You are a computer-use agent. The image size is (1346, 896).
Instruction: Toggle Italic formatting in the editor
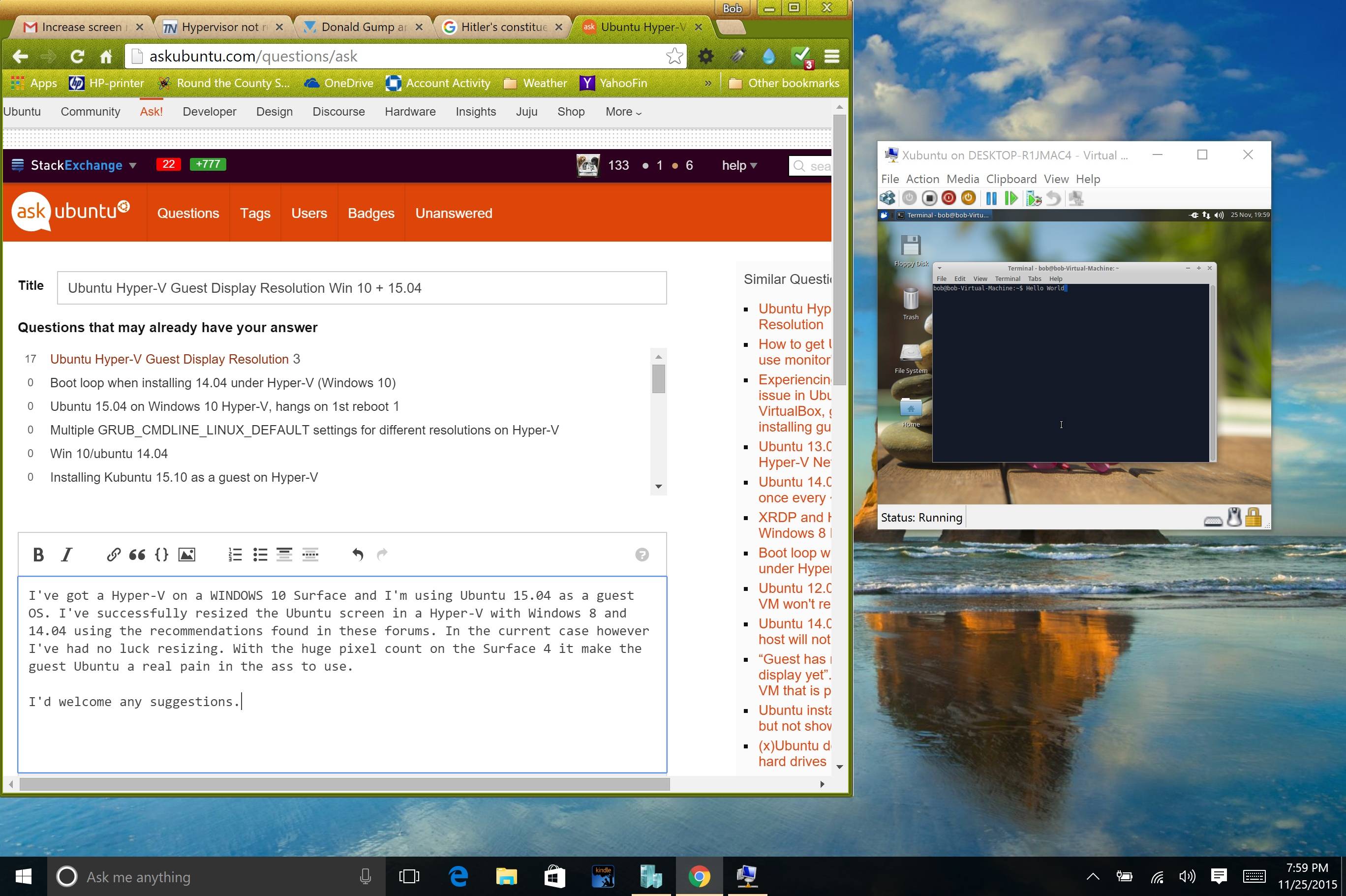coord(67,555)
